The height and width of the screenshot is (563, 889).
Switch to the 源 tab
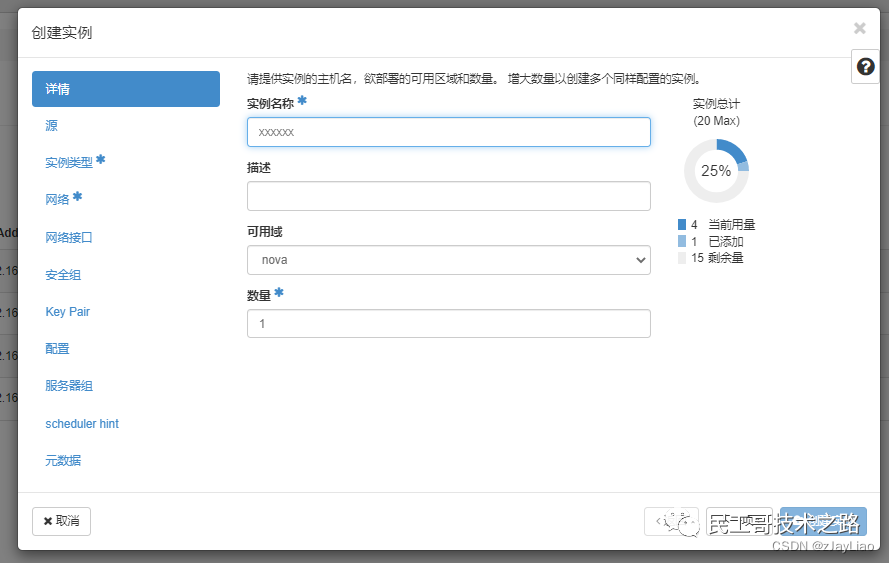click(52, 125)
